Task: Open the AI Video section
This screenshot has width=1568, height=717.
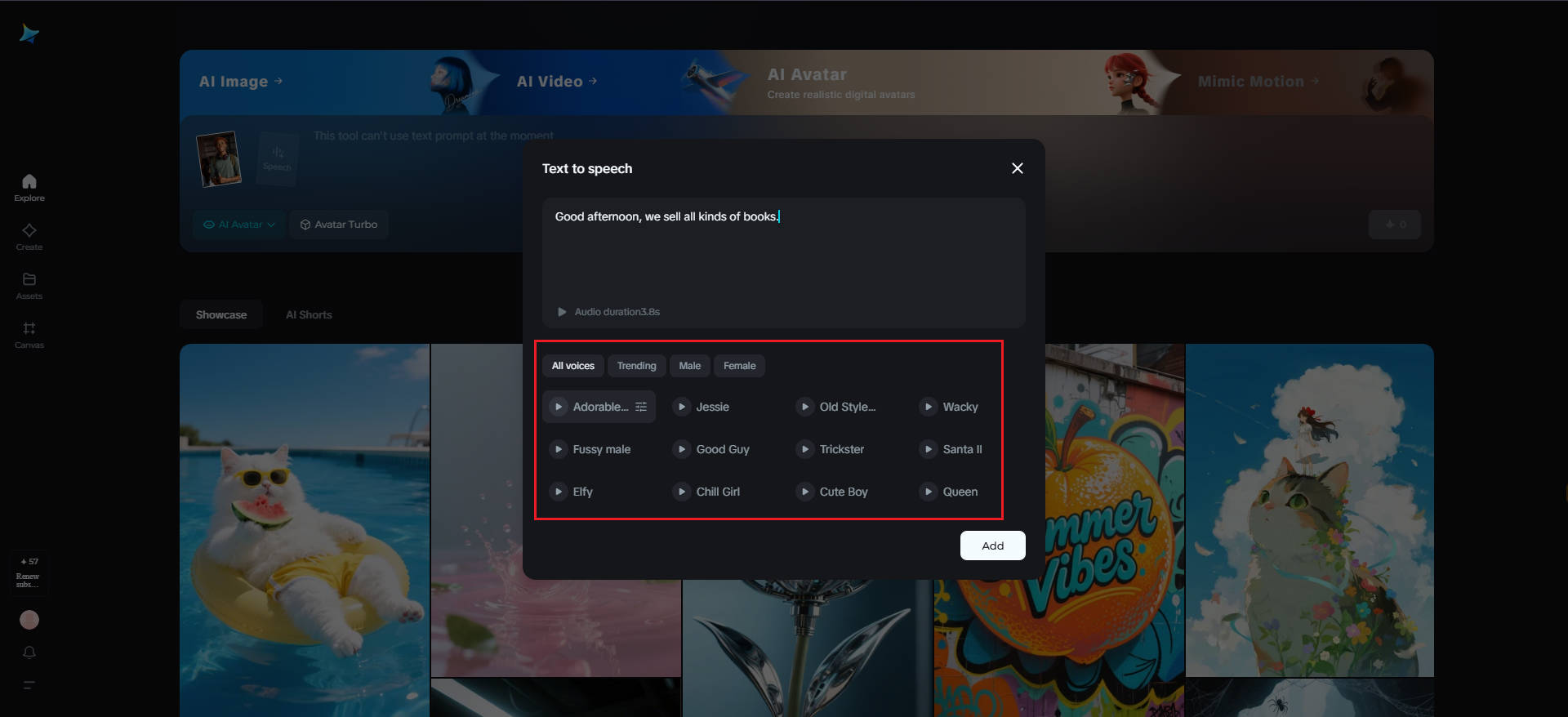Action: point(557,82)
